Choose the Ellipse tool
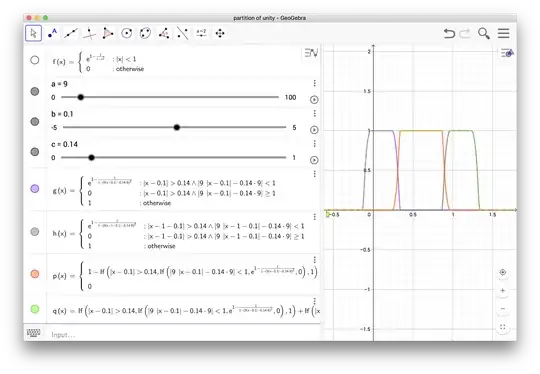 pos(145,33)
